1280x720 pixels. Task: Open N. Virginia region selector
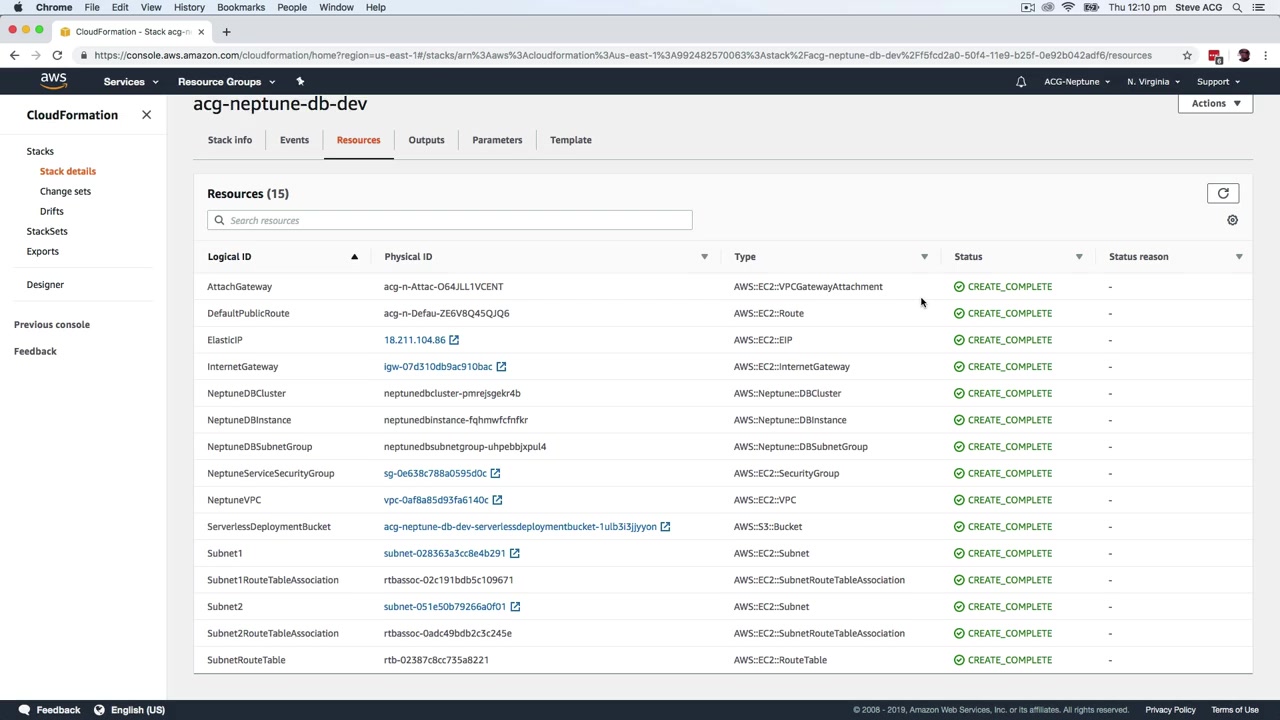pos(1153,82)
